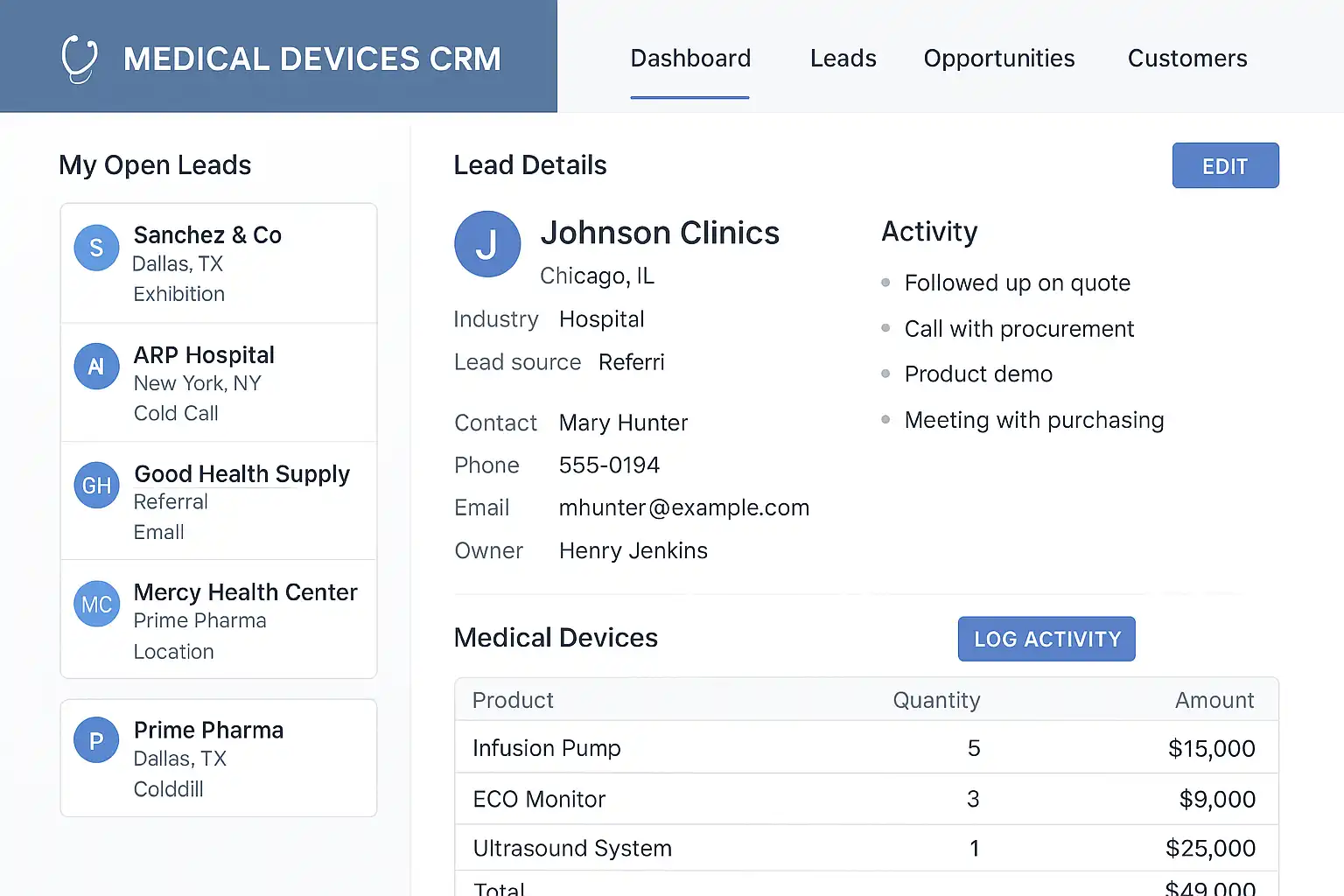Click the Sanchez & Co 'S' avatar
Screen dimensions: 1344x896
96,248
